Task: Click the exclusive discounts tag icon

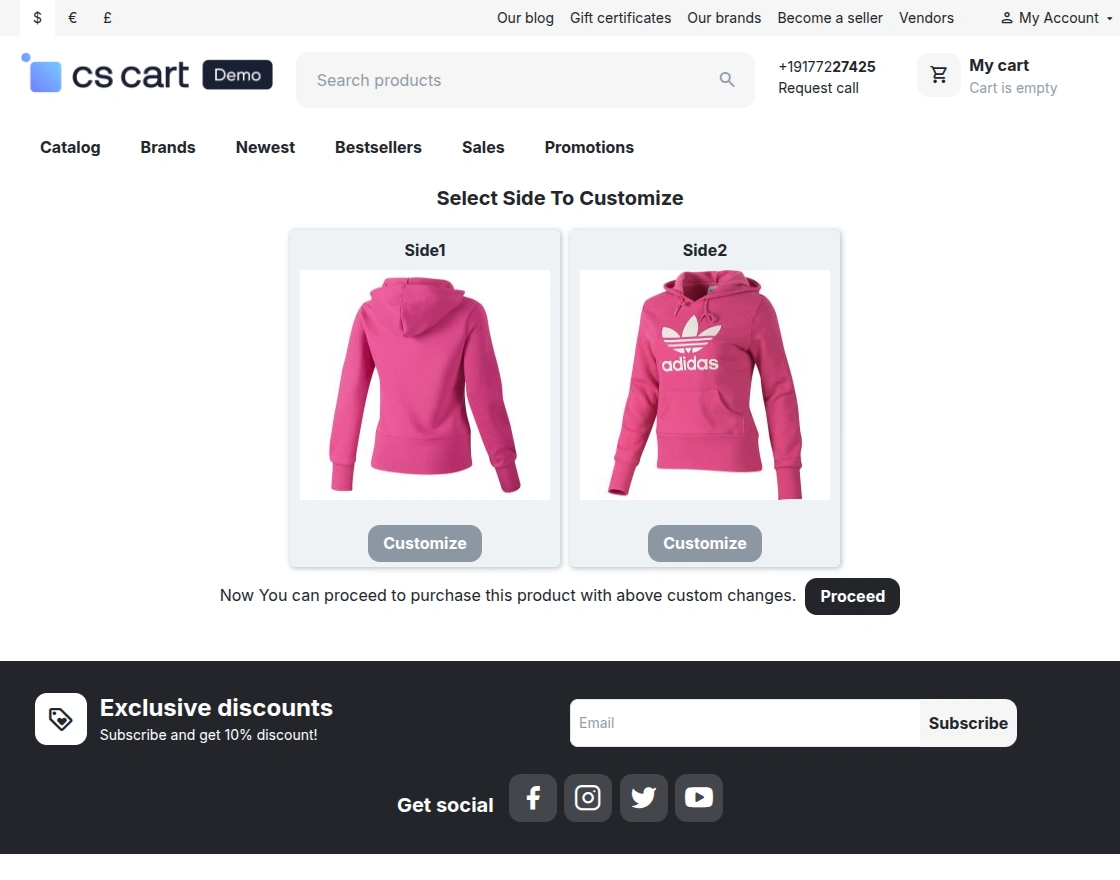Action: pos(61,719)
